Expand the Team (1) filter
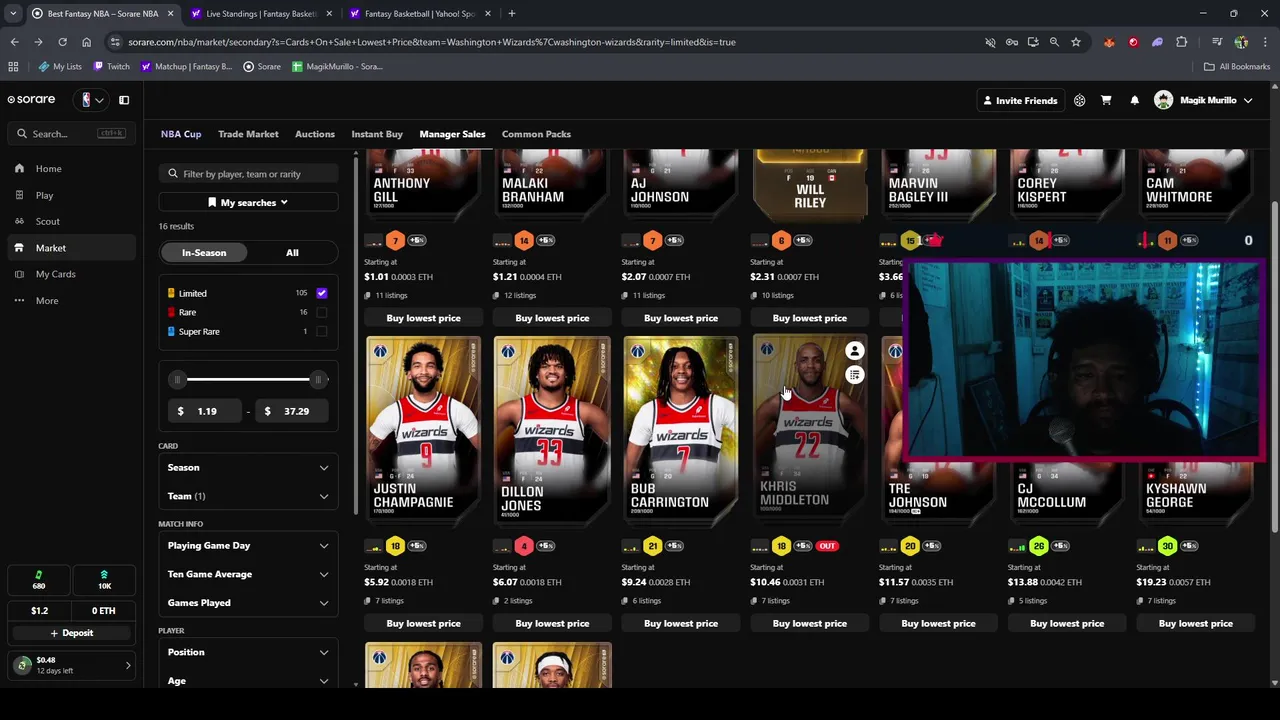1280x720 pixels. coord(248,496)
